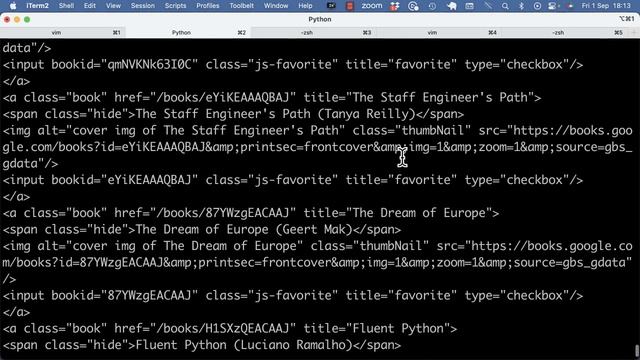Screen dimensions: 640x360
Task: Switch to the first vim tab (⌘1)
Action: [62, 32]
